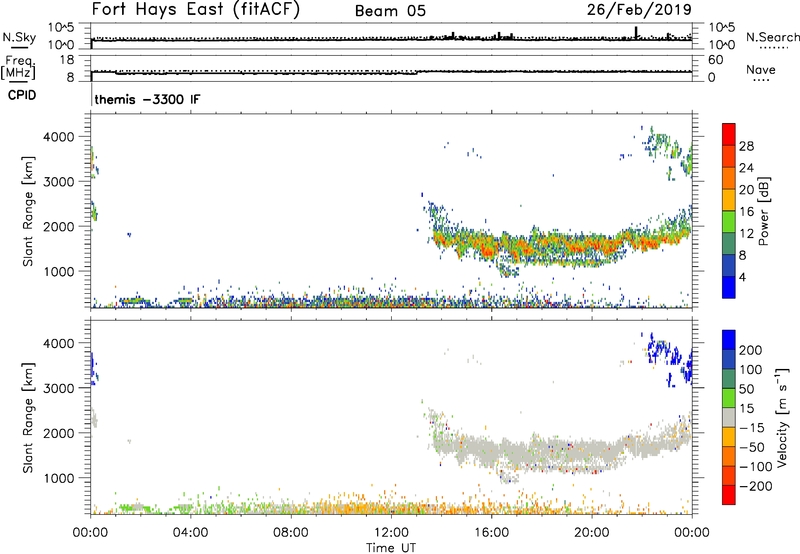Click the 'Freq. [MHz]' axis label
This screenshot has height=554, width=800.
pos(19,67)
